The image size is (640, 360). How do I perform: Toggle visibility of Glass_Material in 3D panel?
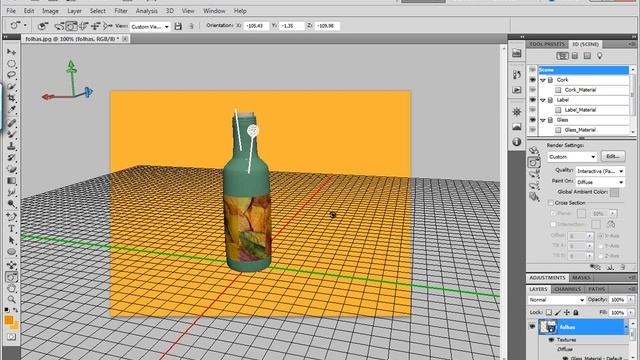point(532,130)
